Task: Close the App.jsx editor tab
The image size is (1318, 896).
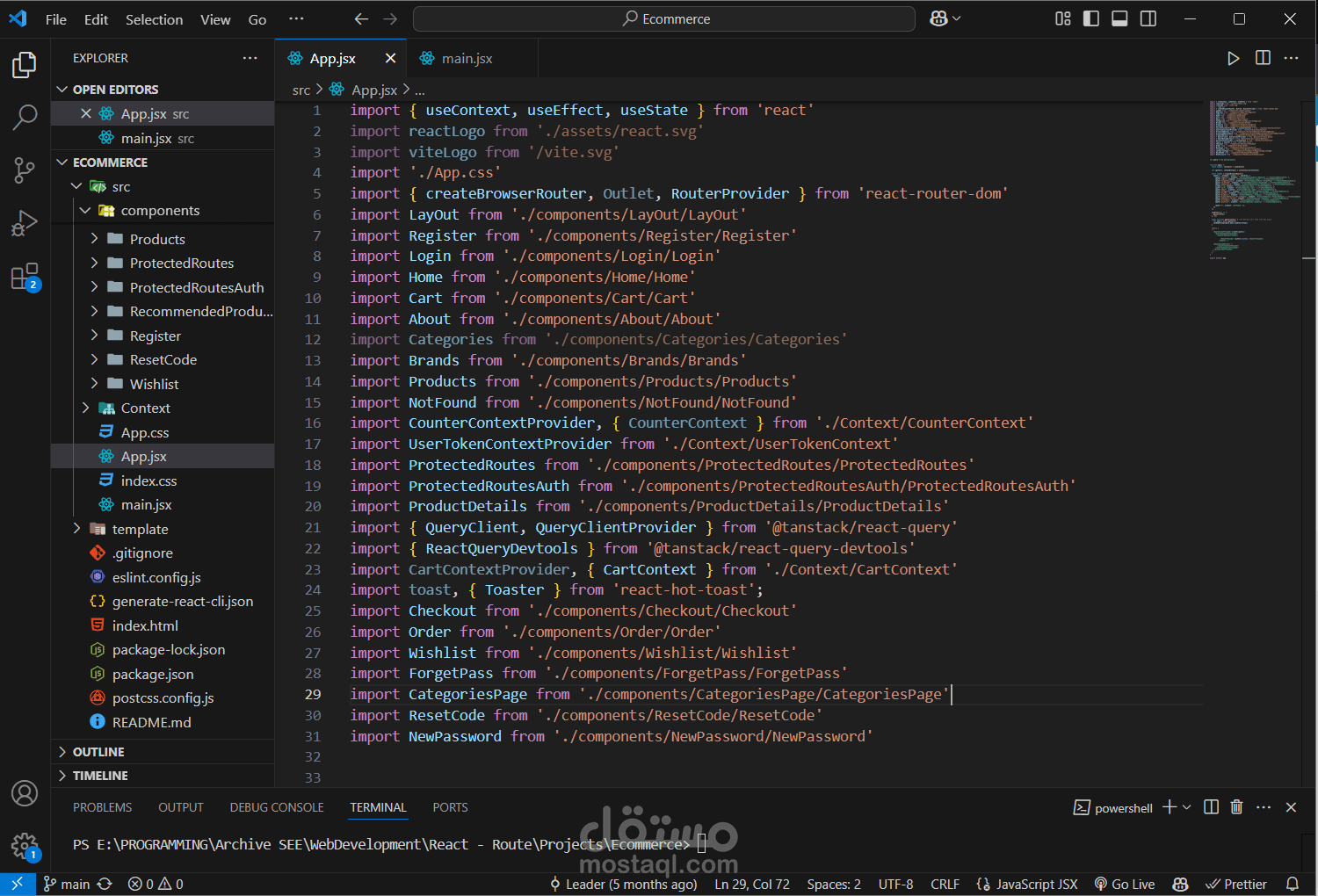Action: tap(390, 58)
